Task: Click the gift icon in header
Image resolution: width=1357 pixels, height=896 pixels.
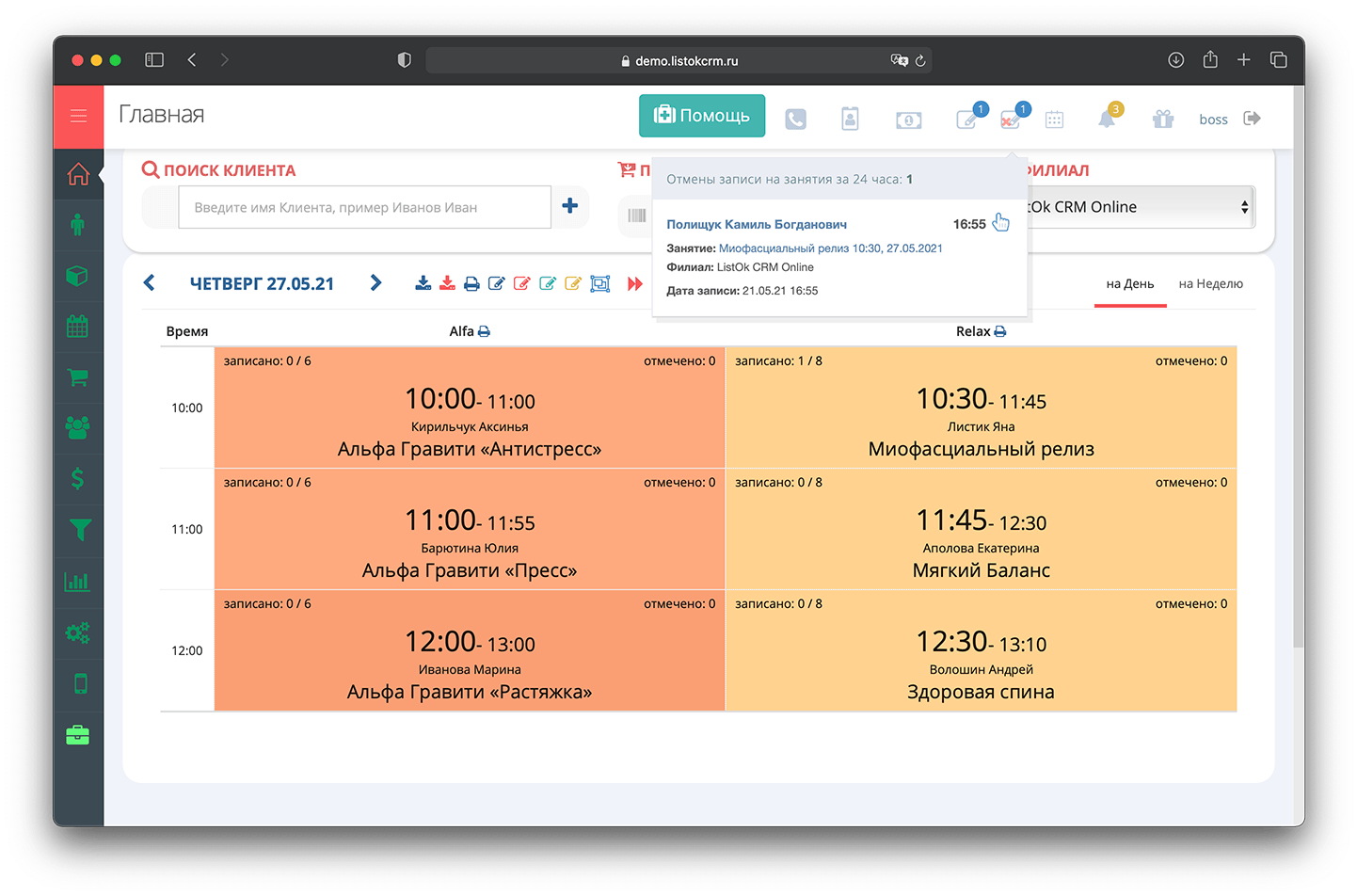Action: coord(1163,119)
